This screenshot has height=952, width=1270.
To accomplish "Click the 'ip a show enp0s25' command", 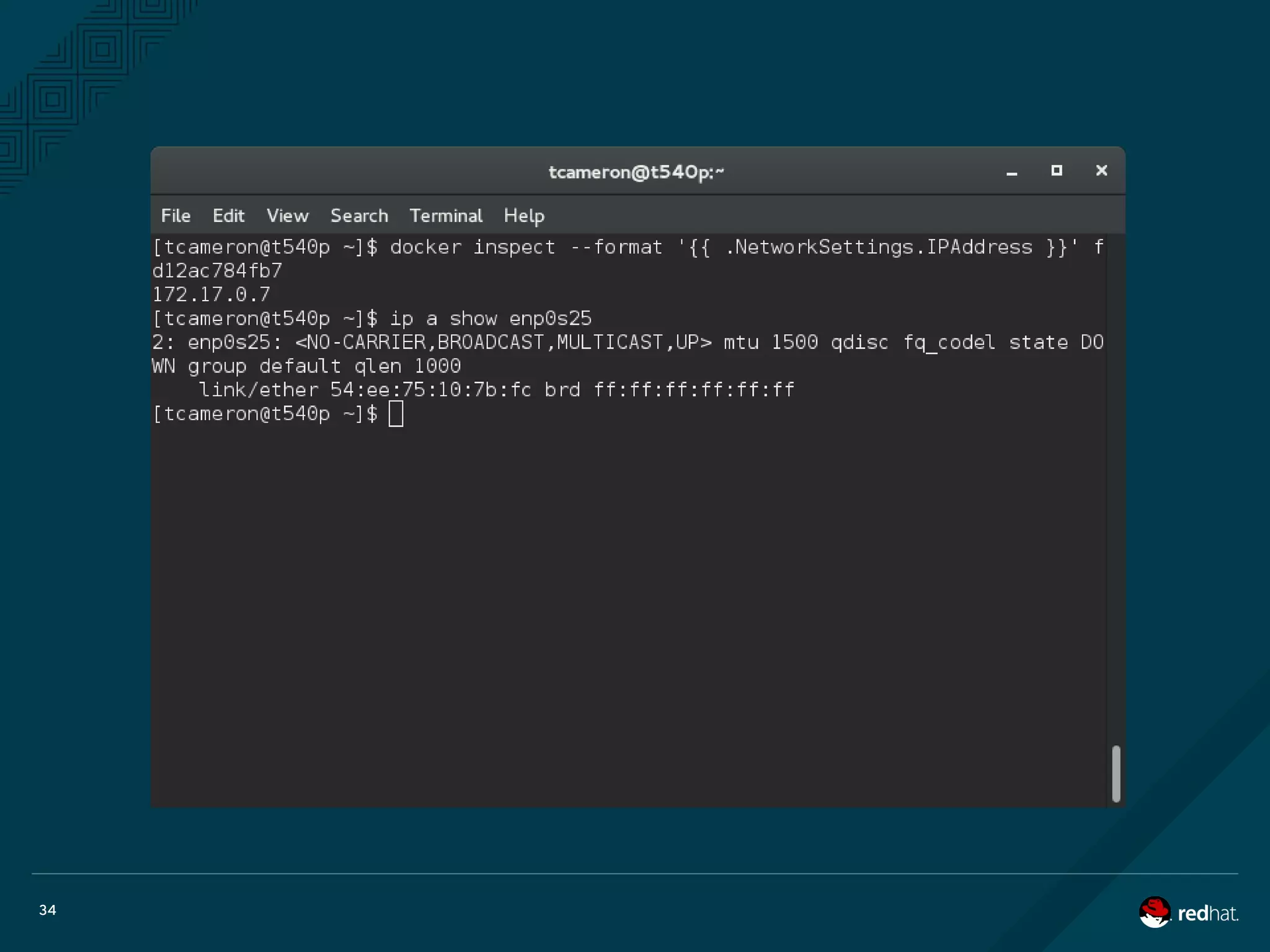I will point(490,319).
